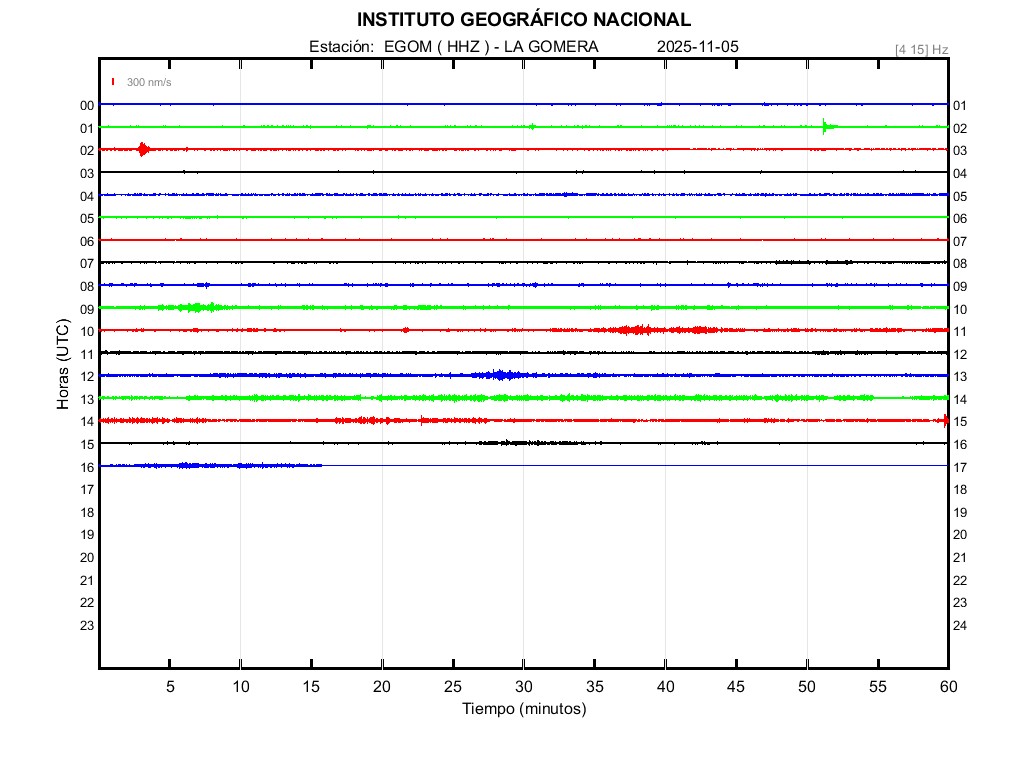This screenshot has width=1024, height=768.
Task: Click the [4 15] Hz filter label
Action: tap(921, 49)
